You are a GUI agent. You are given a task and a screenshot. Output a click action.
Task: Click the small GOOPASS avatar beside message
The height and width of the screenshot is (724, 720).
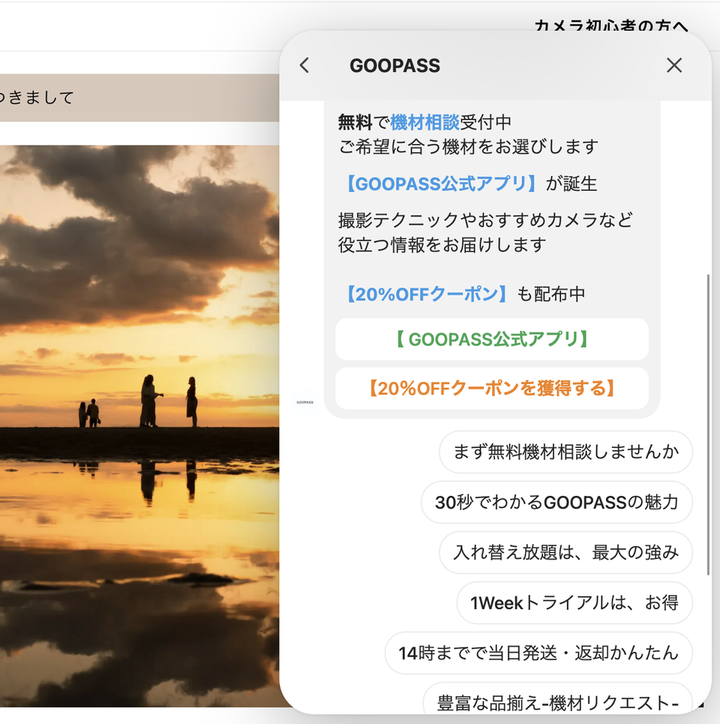pyautogui.click(x=305, y=403)
